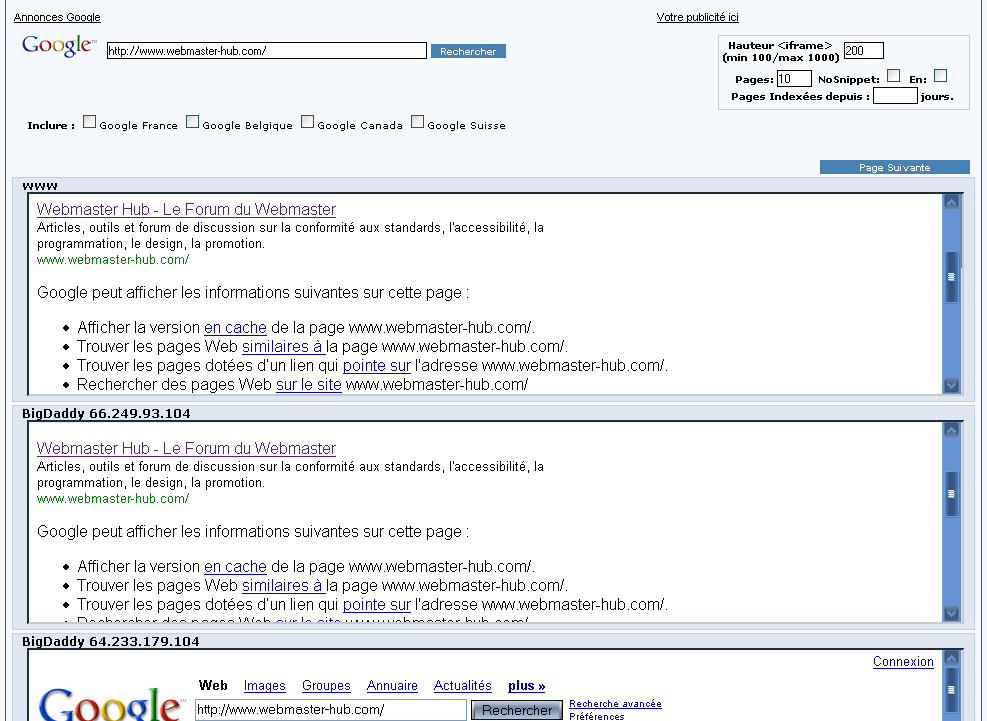This screenshot has width=987, height=721.
Task: Click the green www.webmaster-hub.com/ URL in the www frame
Action: [113, 259]
